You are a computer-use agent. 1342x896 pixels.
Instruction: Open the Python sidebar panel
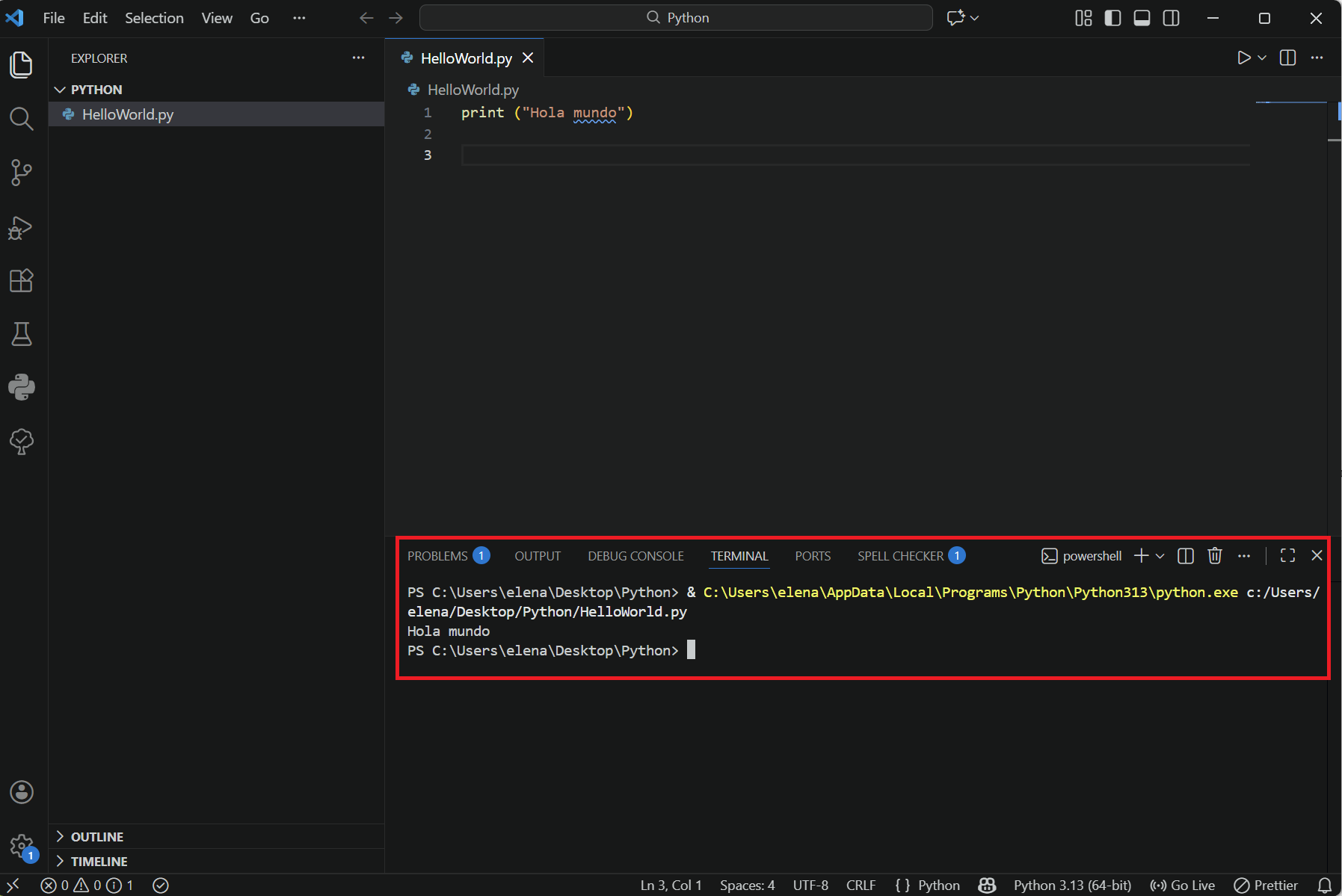pyautogui.click(x=21, y=387)
